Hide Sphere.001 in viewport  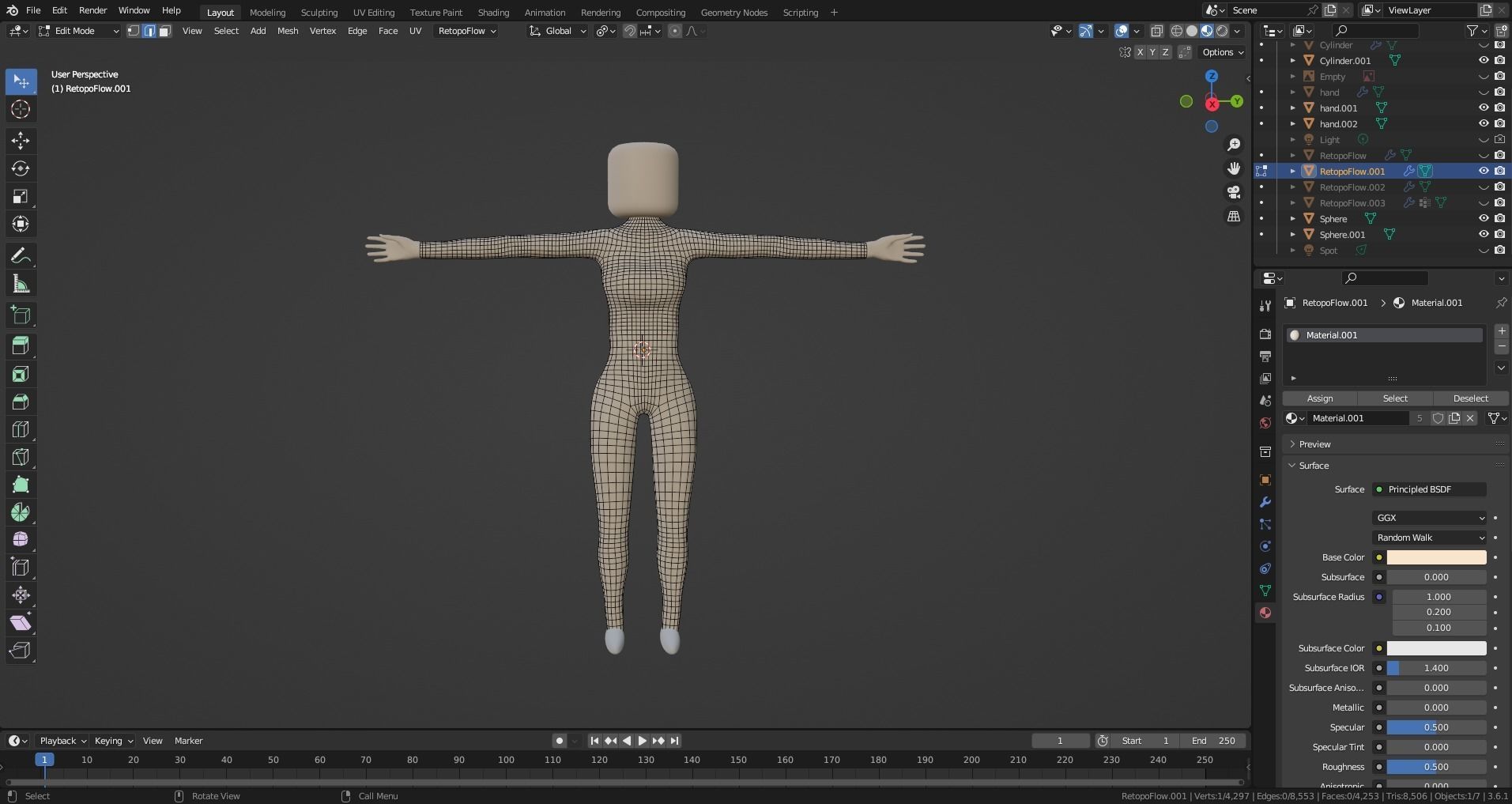(x=1484, y=234)
